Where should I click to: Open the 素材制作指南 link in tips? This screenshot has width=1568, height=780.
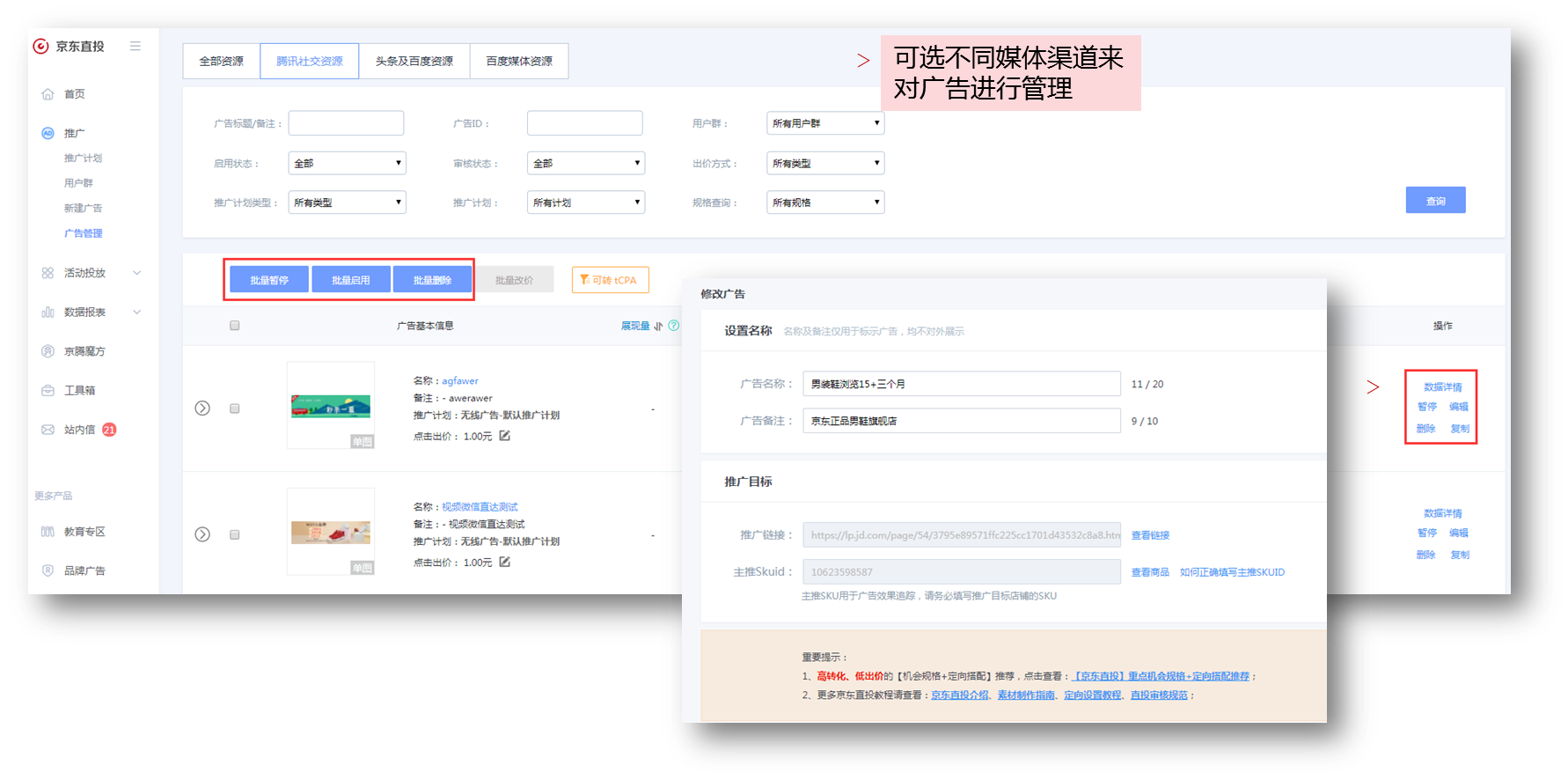click(1026, 695)
